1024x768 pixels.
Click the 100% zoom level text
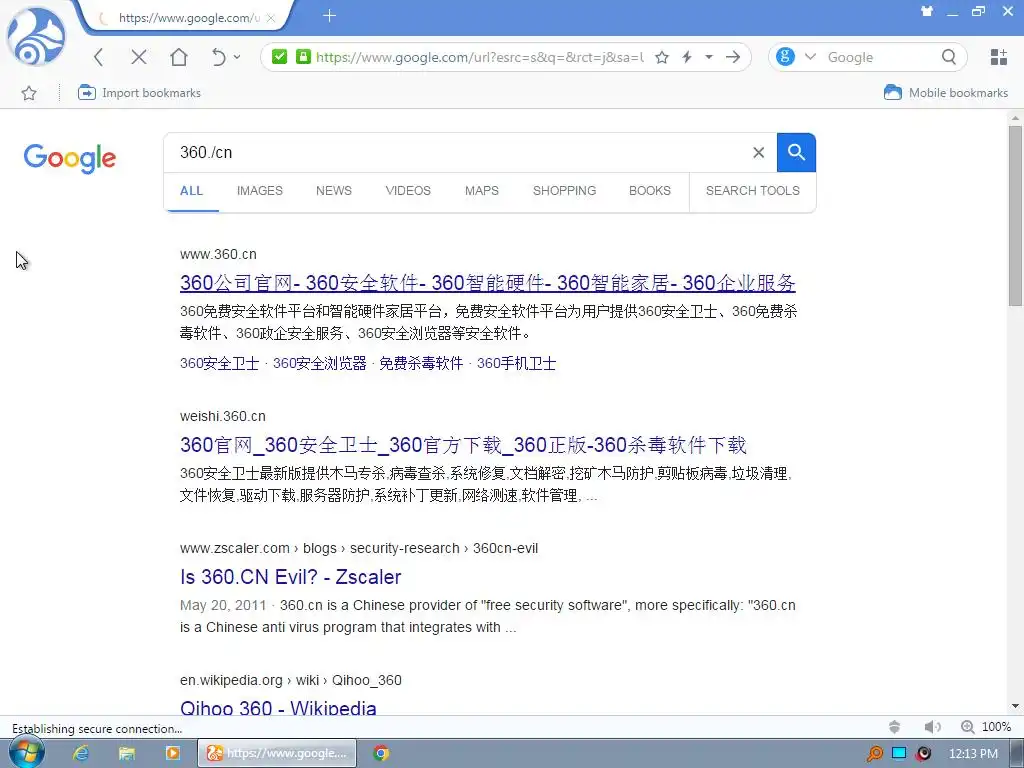997,727
